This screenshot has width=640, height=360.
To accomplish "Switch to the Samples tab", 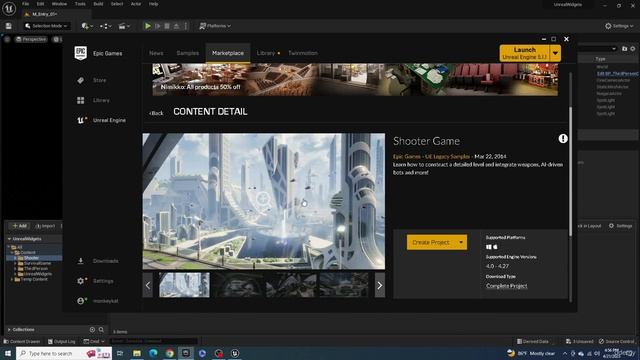I will [188, 53].
